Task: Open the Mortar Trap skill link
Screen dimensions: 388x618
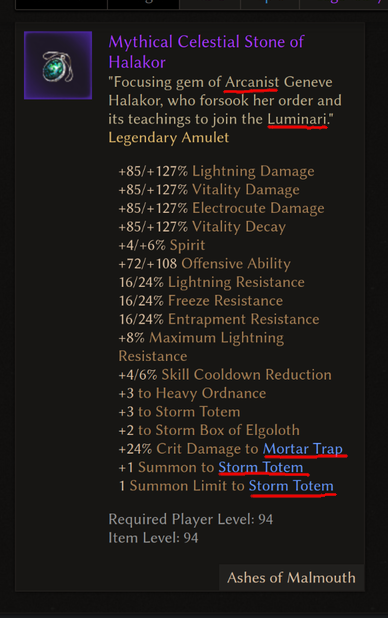Action: coord(303,449)
